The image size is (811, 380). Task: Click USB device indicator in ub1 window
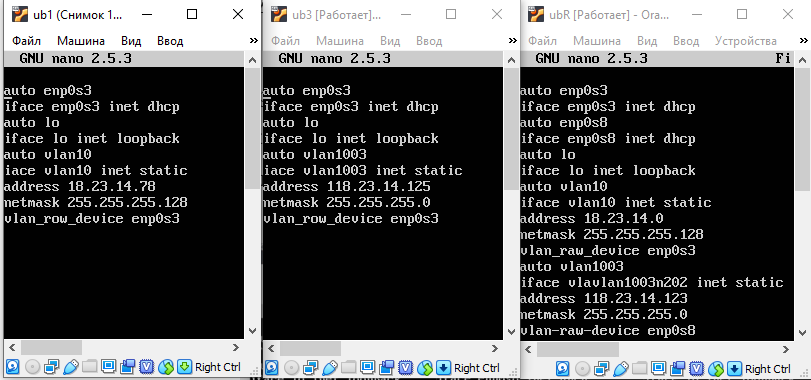coord(70,367)
